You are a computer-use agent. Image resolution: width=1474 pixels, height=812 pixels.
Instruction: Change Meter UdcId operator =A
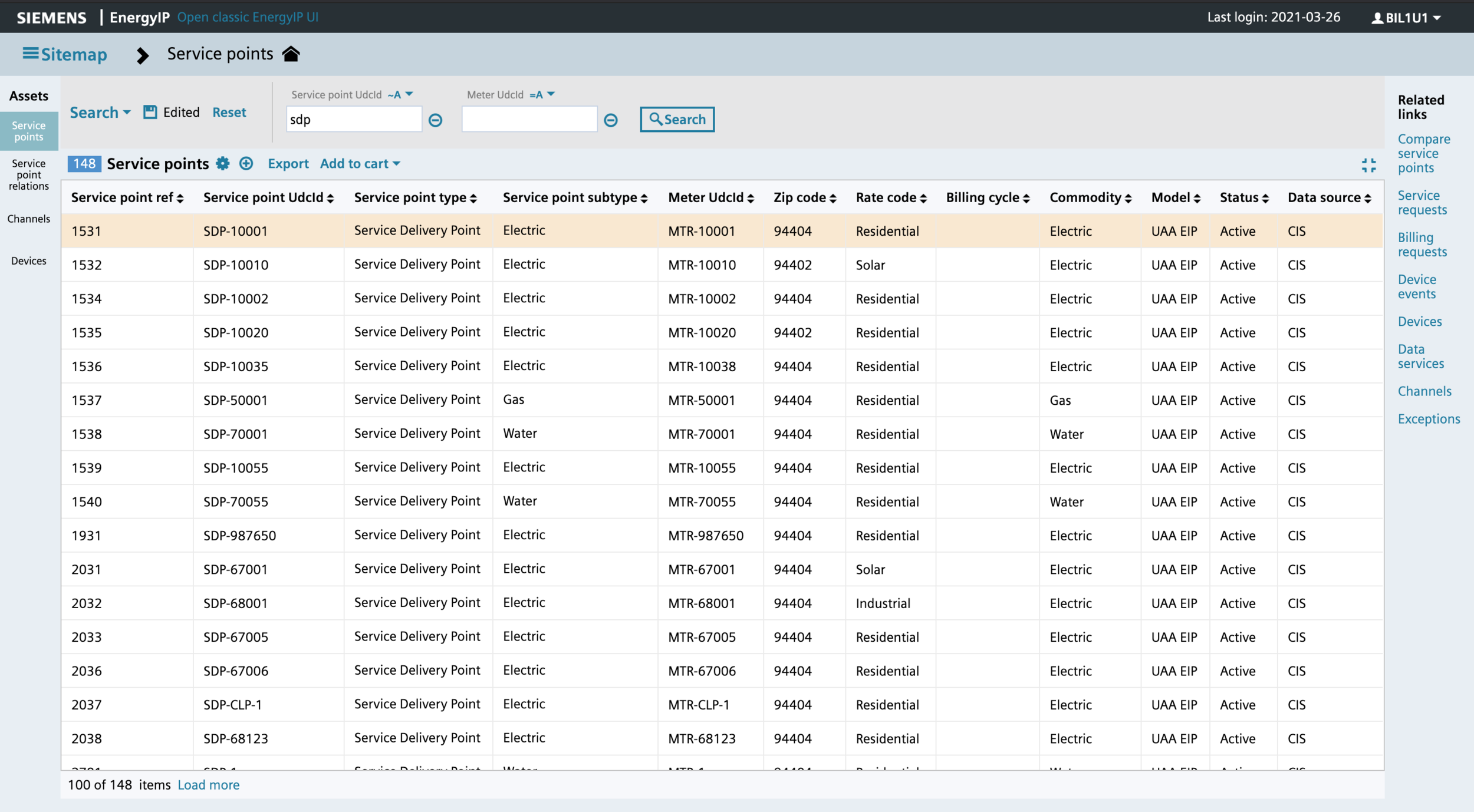pos(542,95)
